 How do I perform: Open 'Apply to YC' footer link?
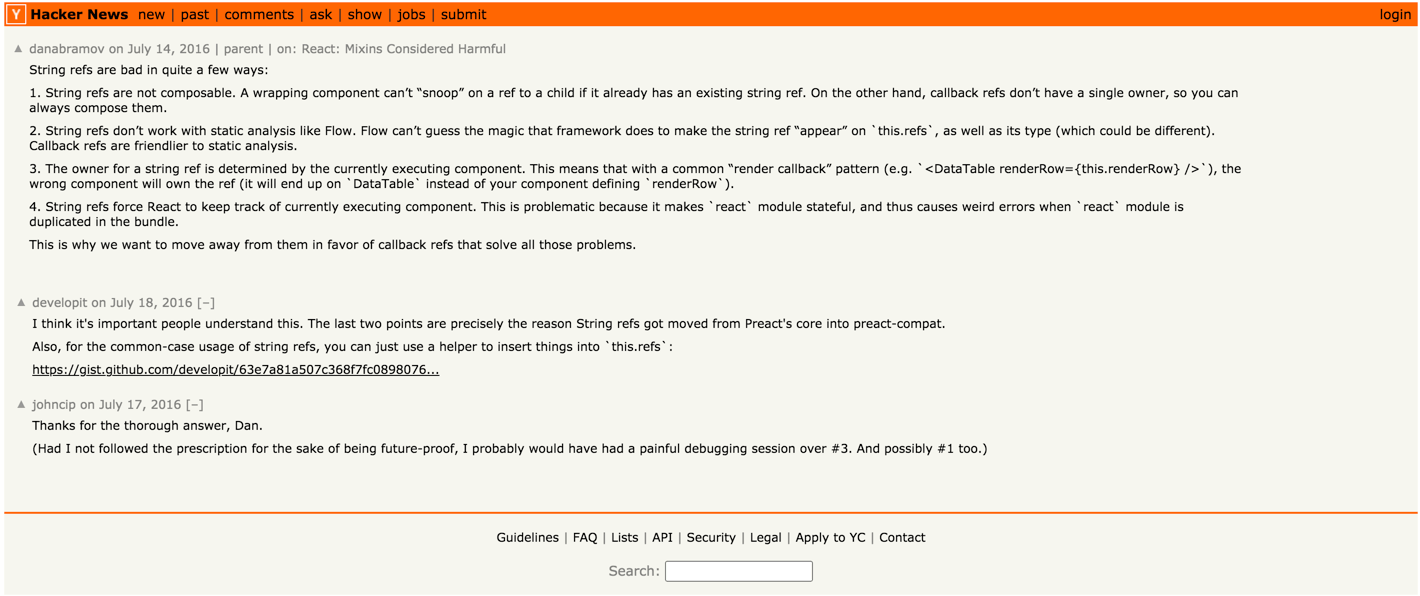(830, 538)
